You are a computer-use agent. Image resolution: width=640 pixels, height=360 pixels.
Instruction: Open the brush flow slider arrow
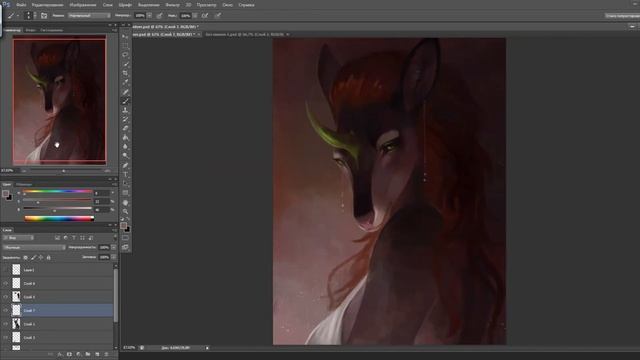coord(195,16)
